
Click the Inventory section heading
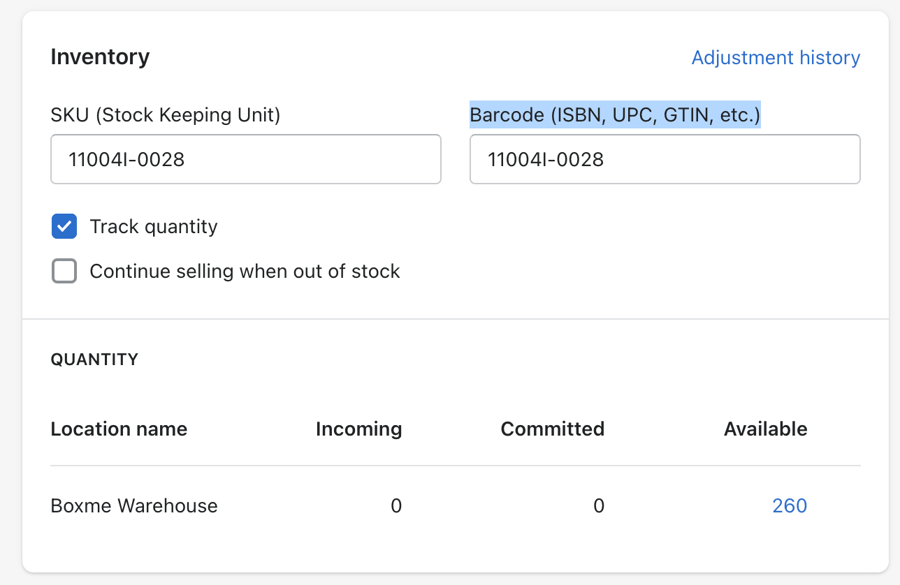tap(100, 57)
